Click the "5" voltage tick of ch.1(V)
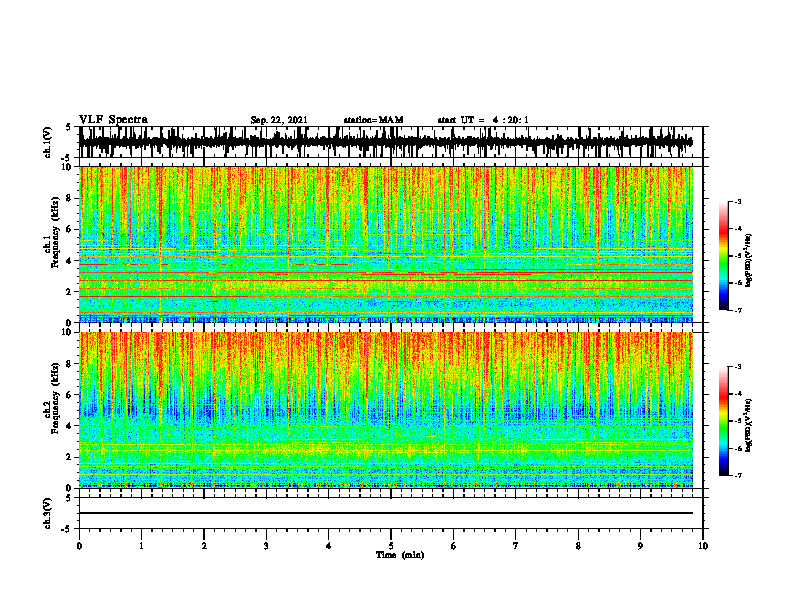This screenshot has height=612, width=792. 68,127
